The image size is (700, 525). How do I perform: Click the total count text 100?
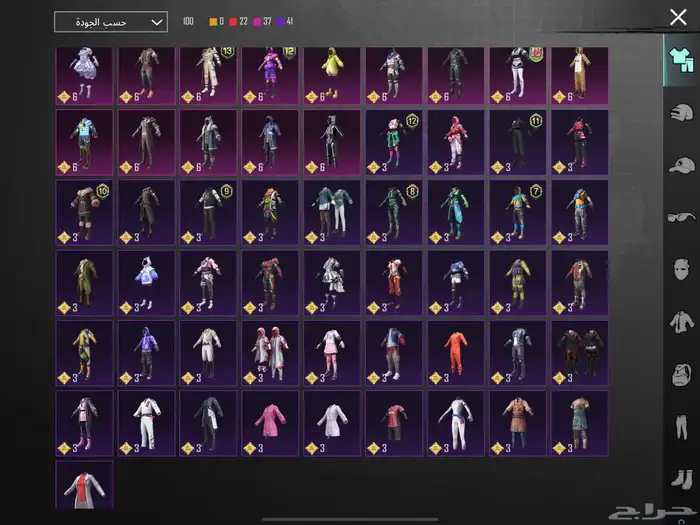click(188, 21)
